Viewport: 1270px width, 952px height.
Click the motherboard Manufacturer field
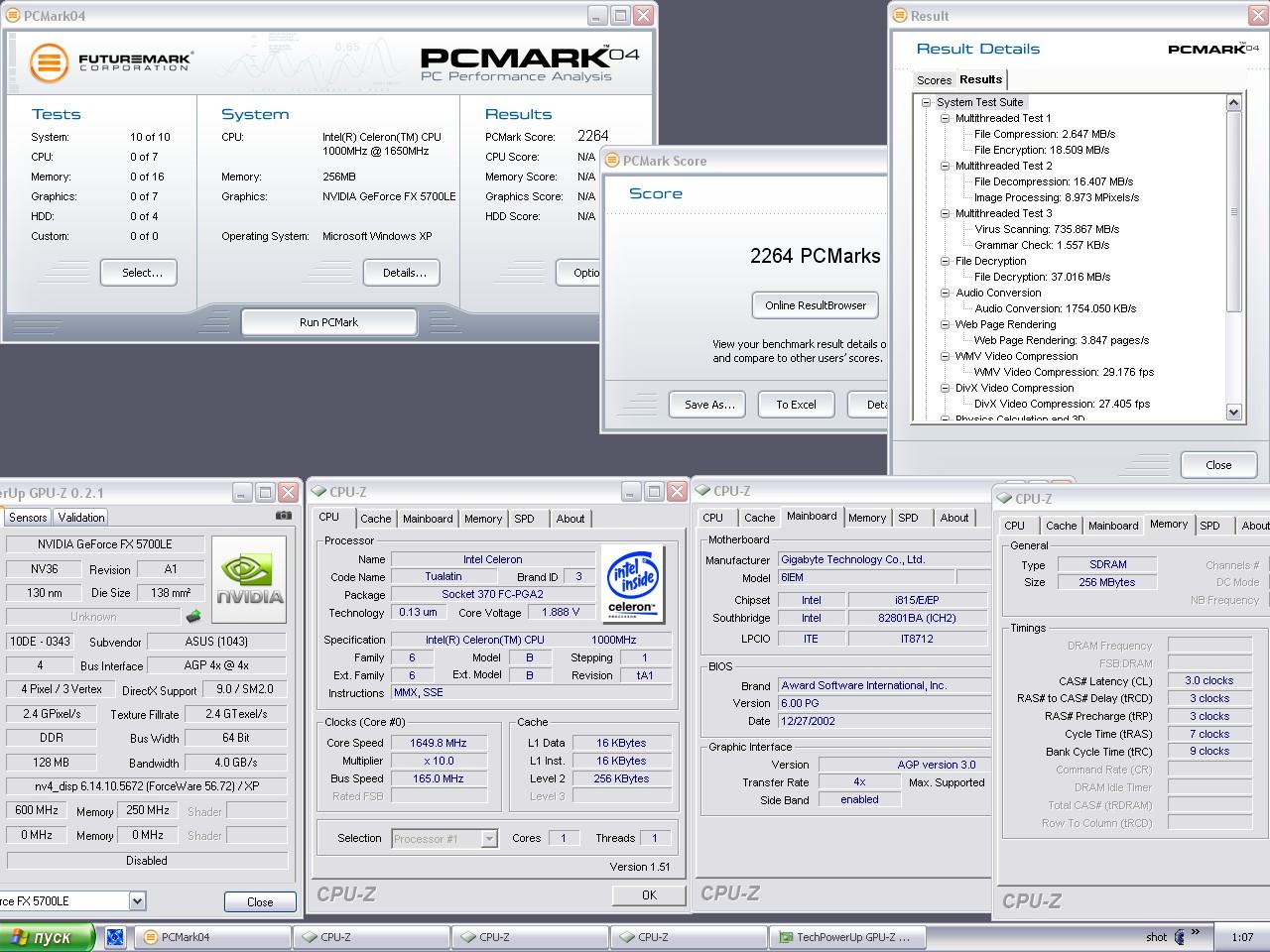(x=883, y=559)
